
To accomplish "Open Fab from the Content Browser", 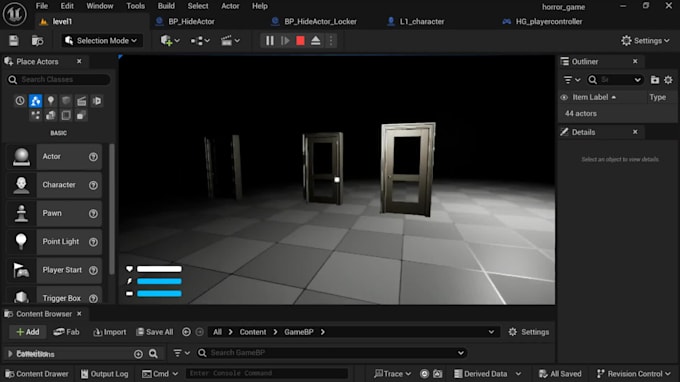I will pyautogui.click(x=66, y=332).
